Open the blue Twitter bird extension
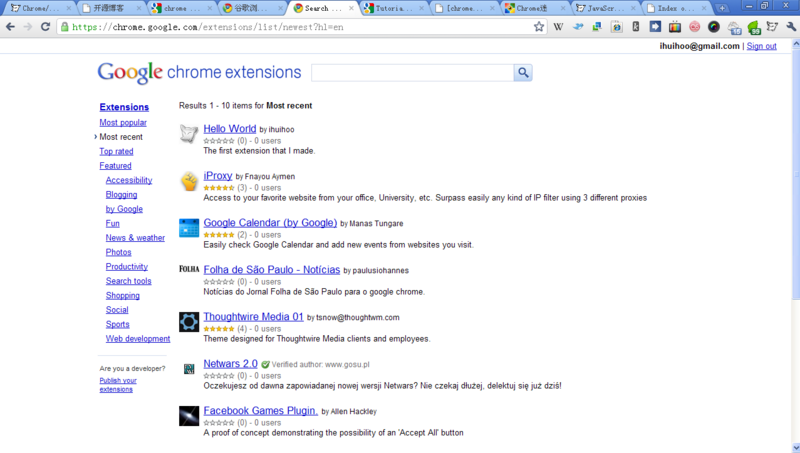The width and height of the screenshot is (800, 453). (x=578, y=27)
